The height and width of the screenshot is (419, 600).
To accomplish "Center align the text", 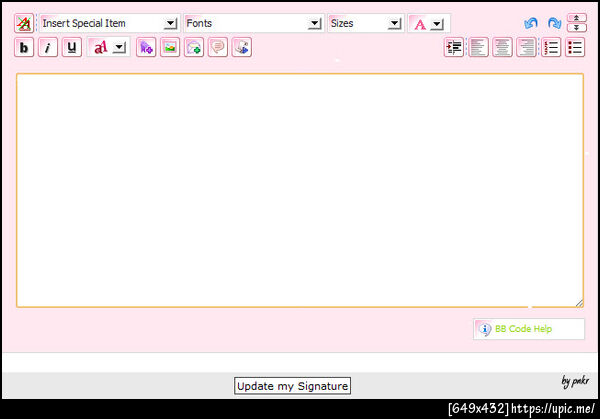I will coord(502,47).
